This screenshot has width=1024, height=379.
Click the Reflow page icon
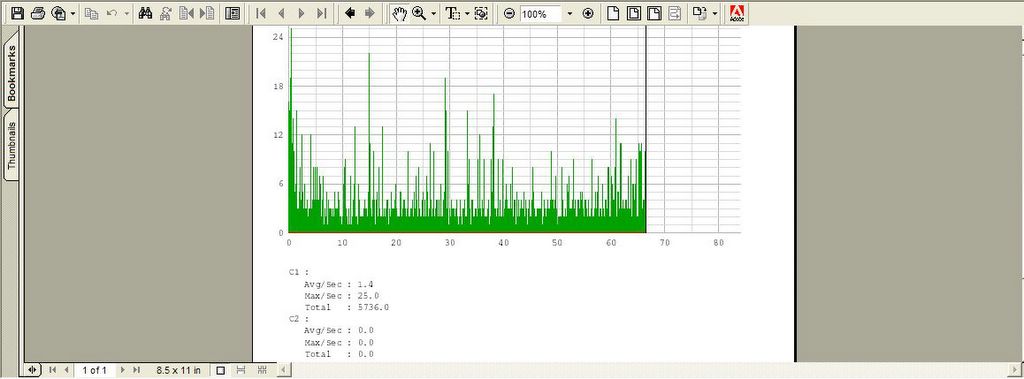(675, 13)
